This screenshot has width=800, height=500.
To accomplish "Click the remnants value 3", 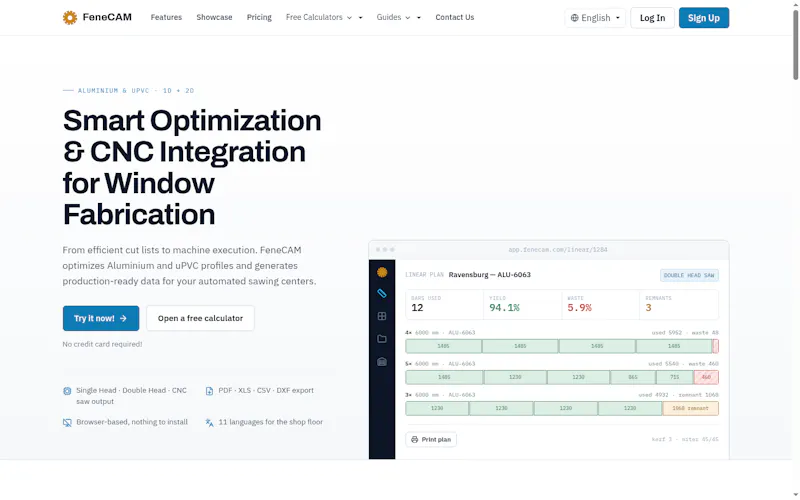I will pos(648,308).
